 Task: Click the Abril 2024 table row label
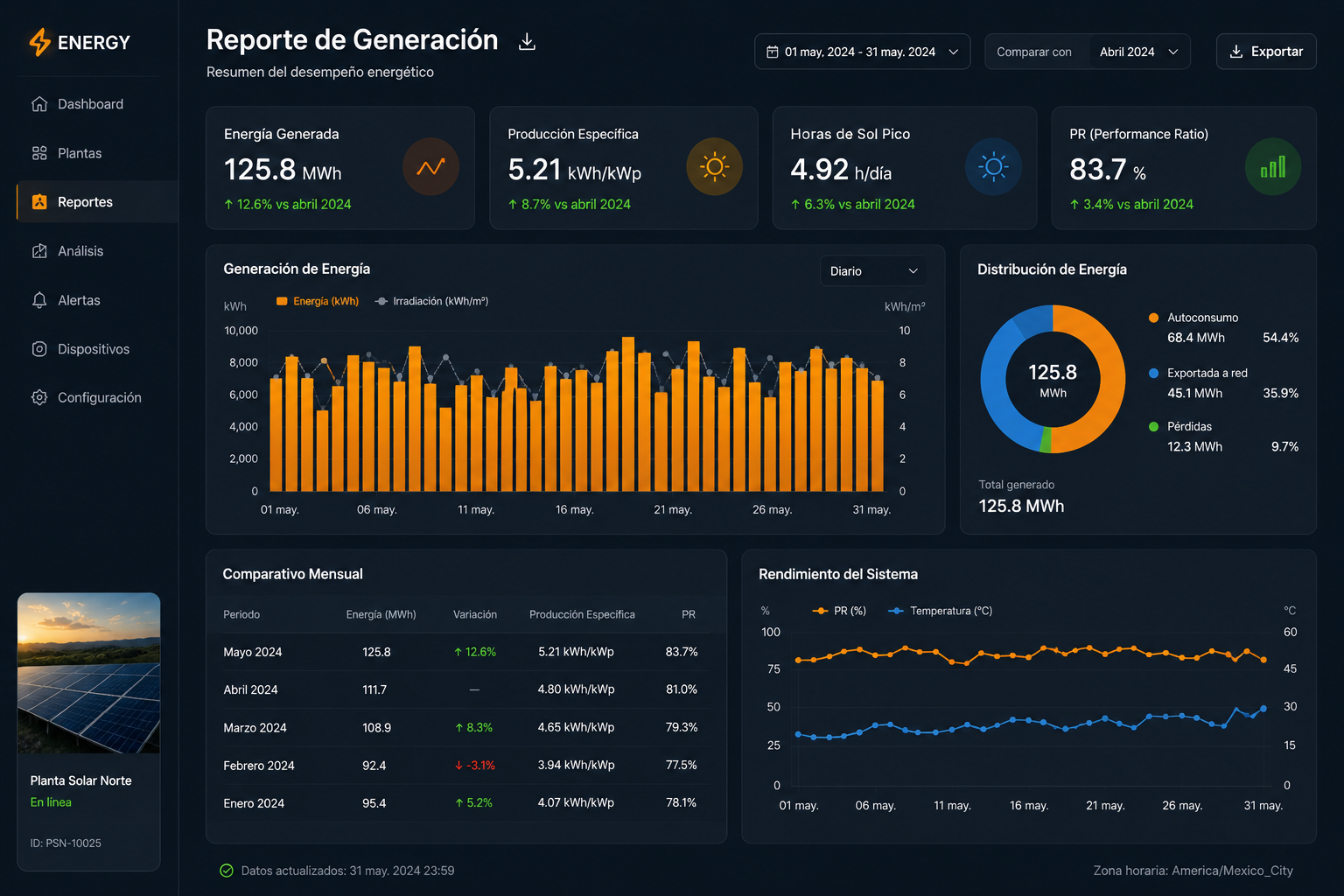point(250,689)
